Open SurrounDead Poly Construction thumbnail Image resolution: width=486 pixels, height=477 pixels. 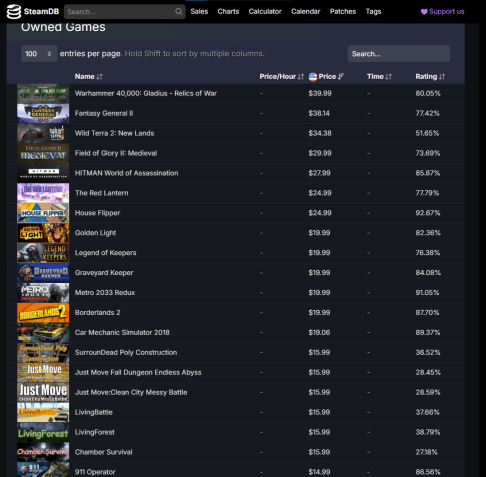point(43,352)
